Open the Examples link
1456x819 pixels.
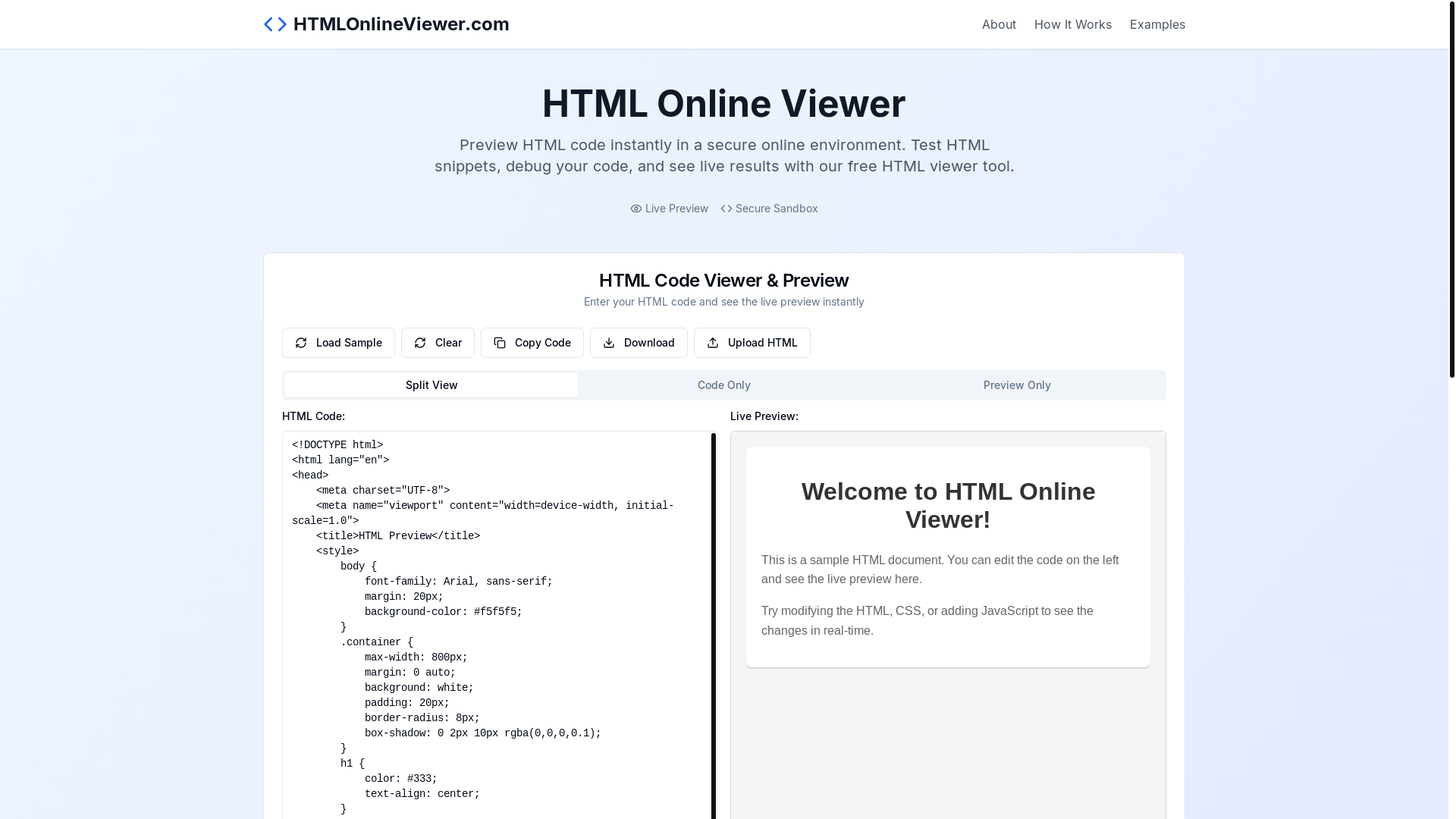point(1157,24)
